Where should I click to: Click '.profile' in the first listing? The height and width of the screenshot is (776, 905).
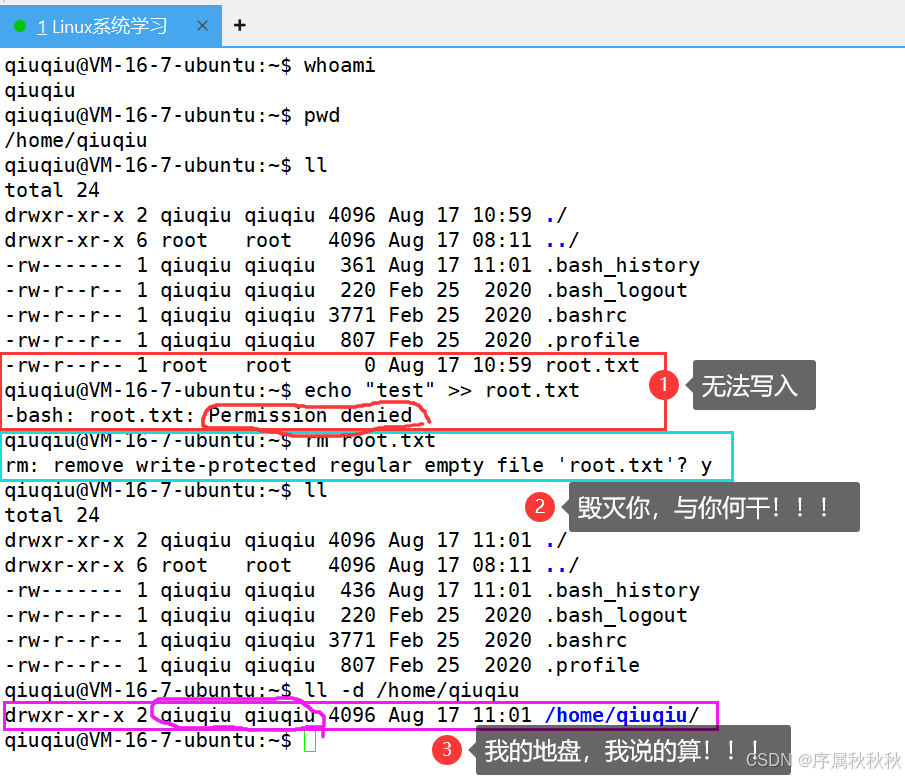point(592,340)
